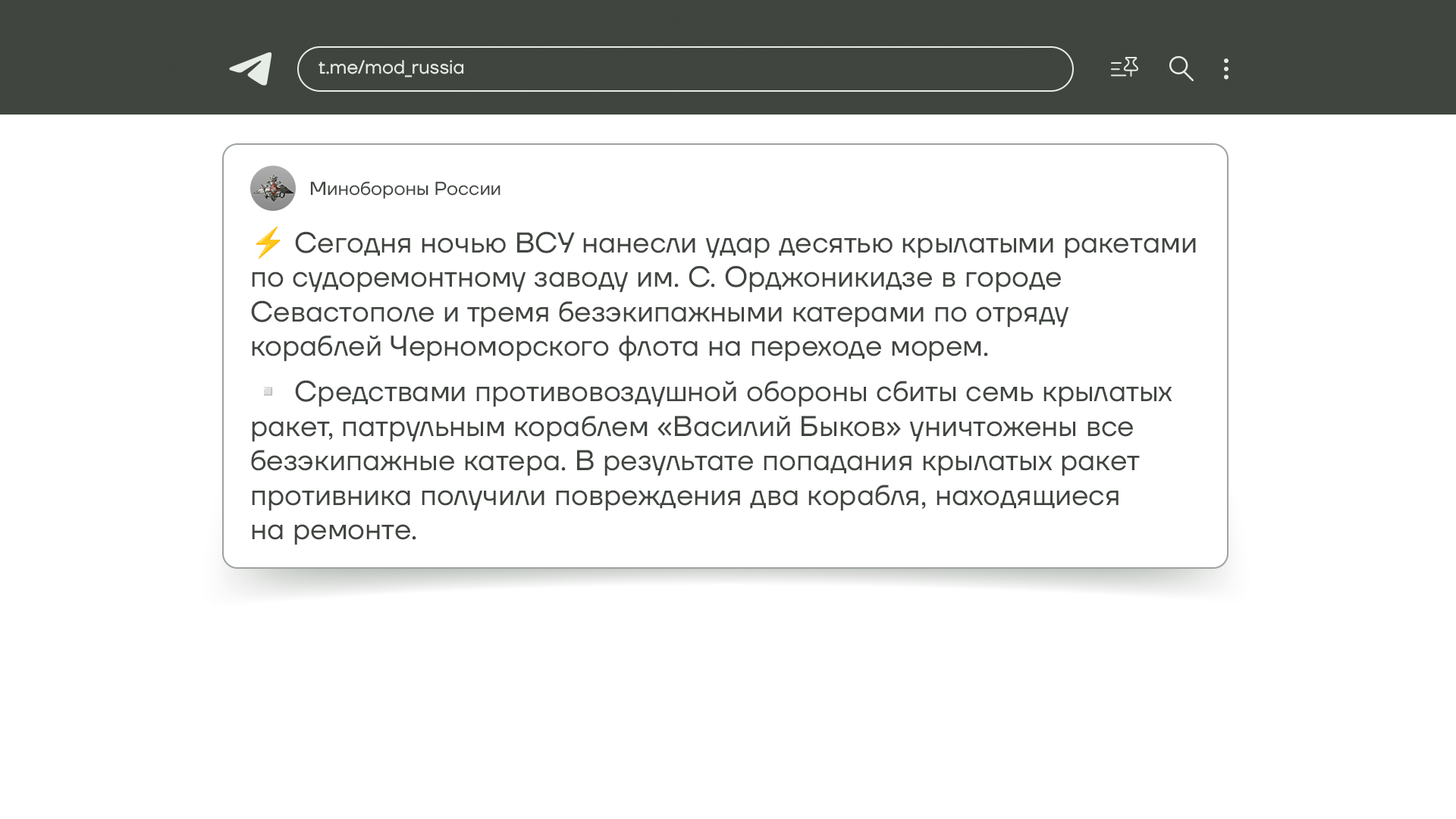
Task: Click the words Сегодня ночью at the start
Action: point(400,243)
